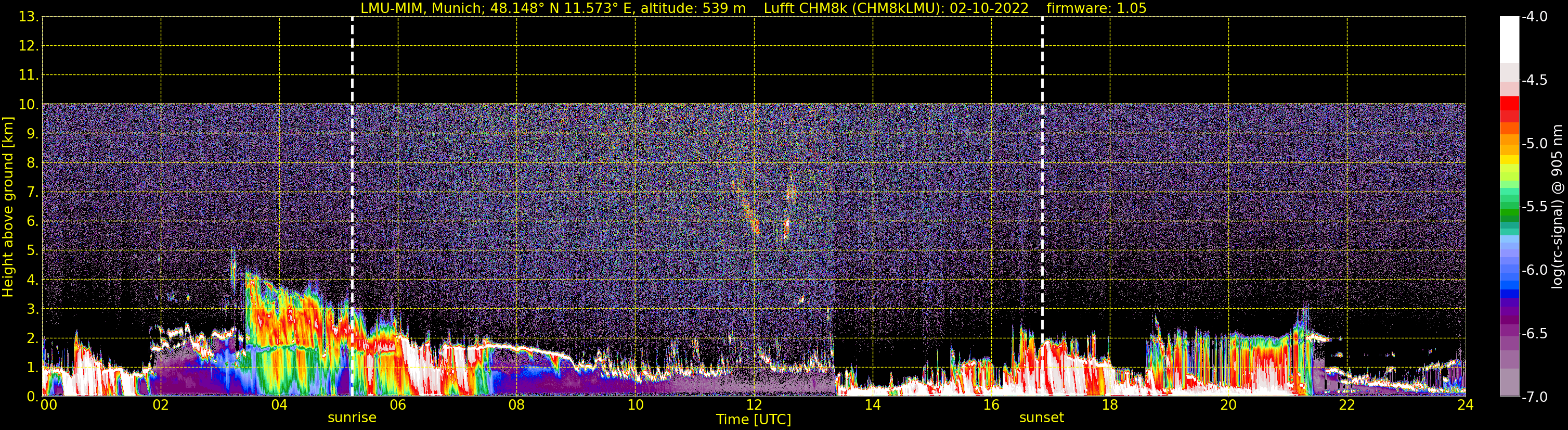Click the '13.' tick on the height axis
This screenshot has height=430, width=1568.
coord(29,17)
